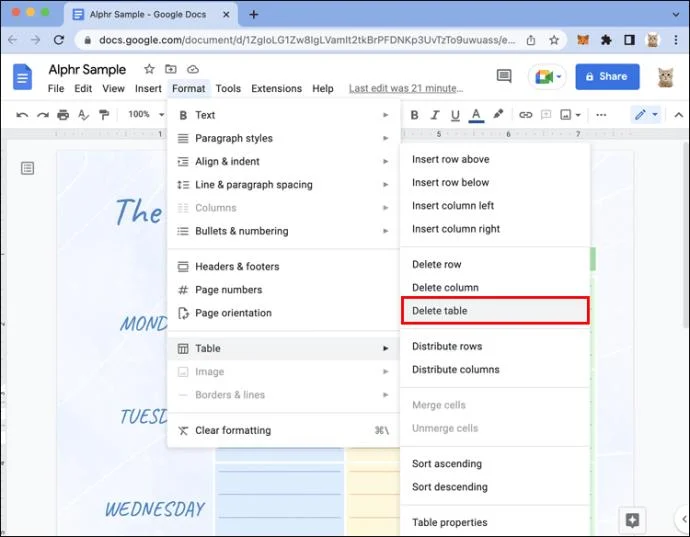Open the zoom 100% dropdown

[x=146, y=114]
